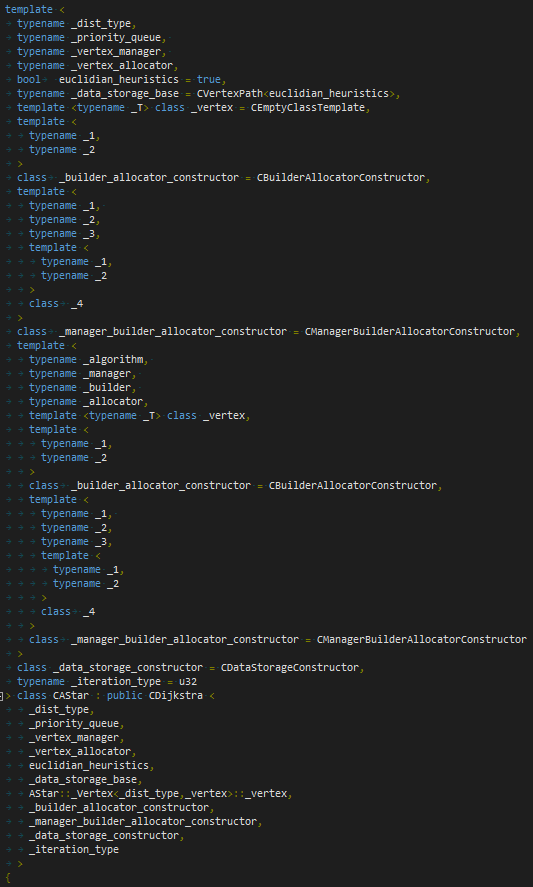Image resolution: width=533 pixels, height=887 pixels.
Task: Click the first 'template' keyword at top
Action: (29, 10)
